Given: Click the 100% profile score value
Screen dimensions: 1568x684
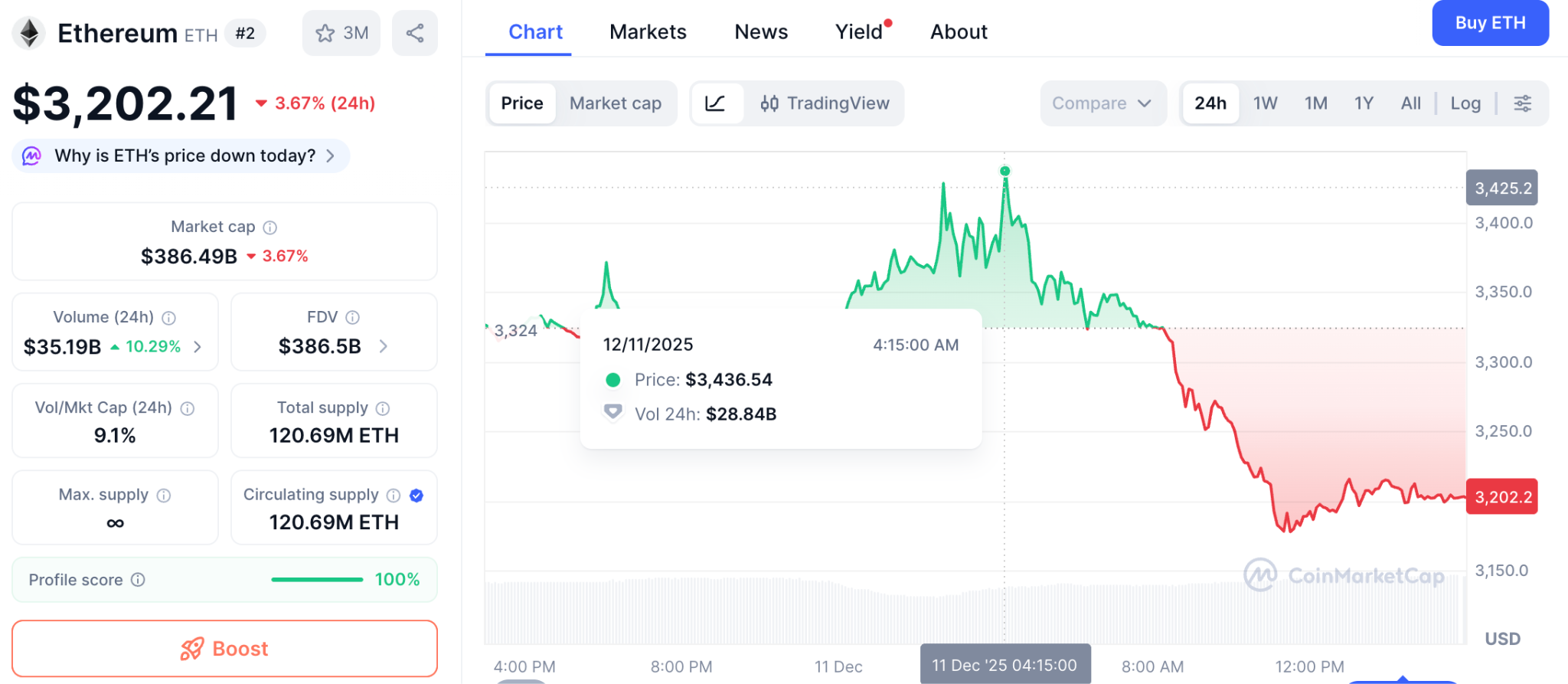Looking at the screenshot, I should point(397,580).
